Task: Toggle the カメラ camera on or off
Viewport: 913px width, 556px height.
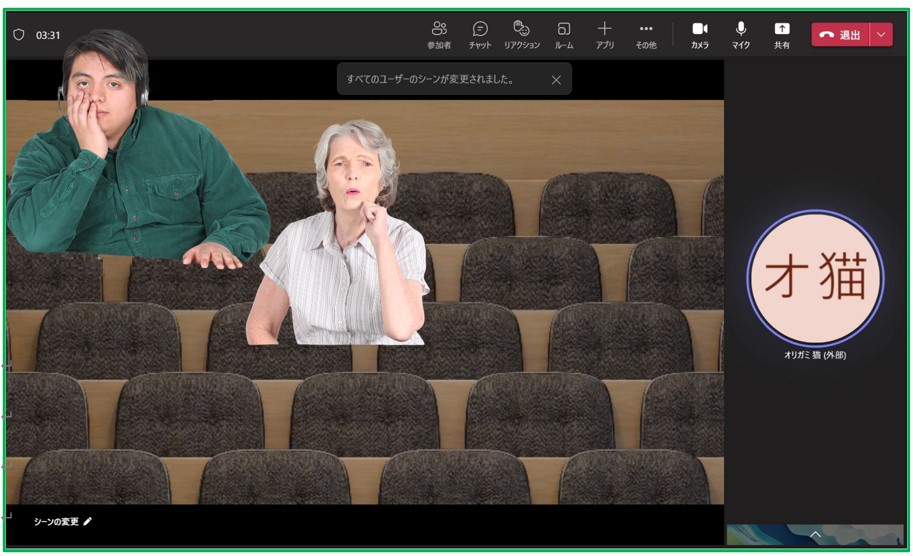Action: pos(700,34)
